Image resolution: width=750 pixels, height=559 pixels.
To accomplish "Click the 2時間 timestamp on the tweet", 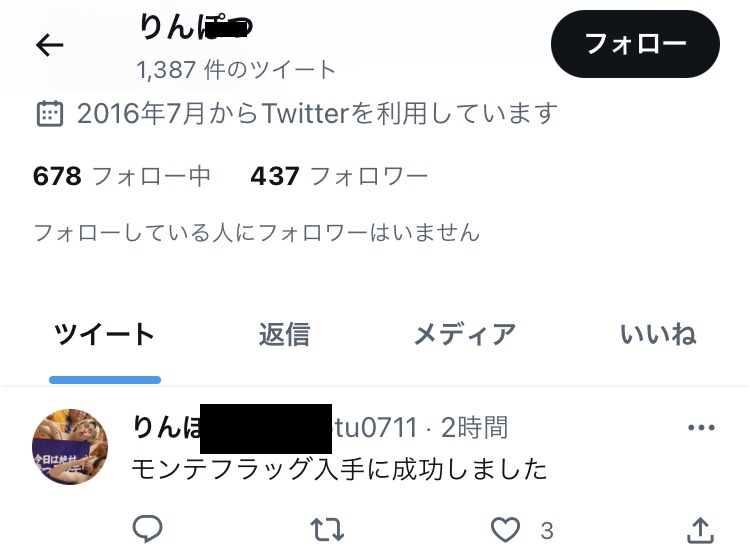I will (474, 427).
